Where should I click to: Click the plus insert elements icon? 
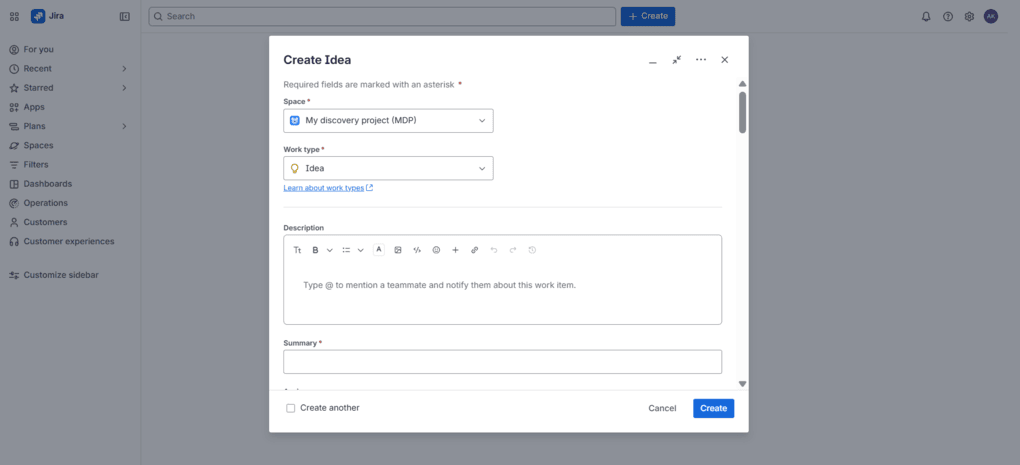[455, 250]
